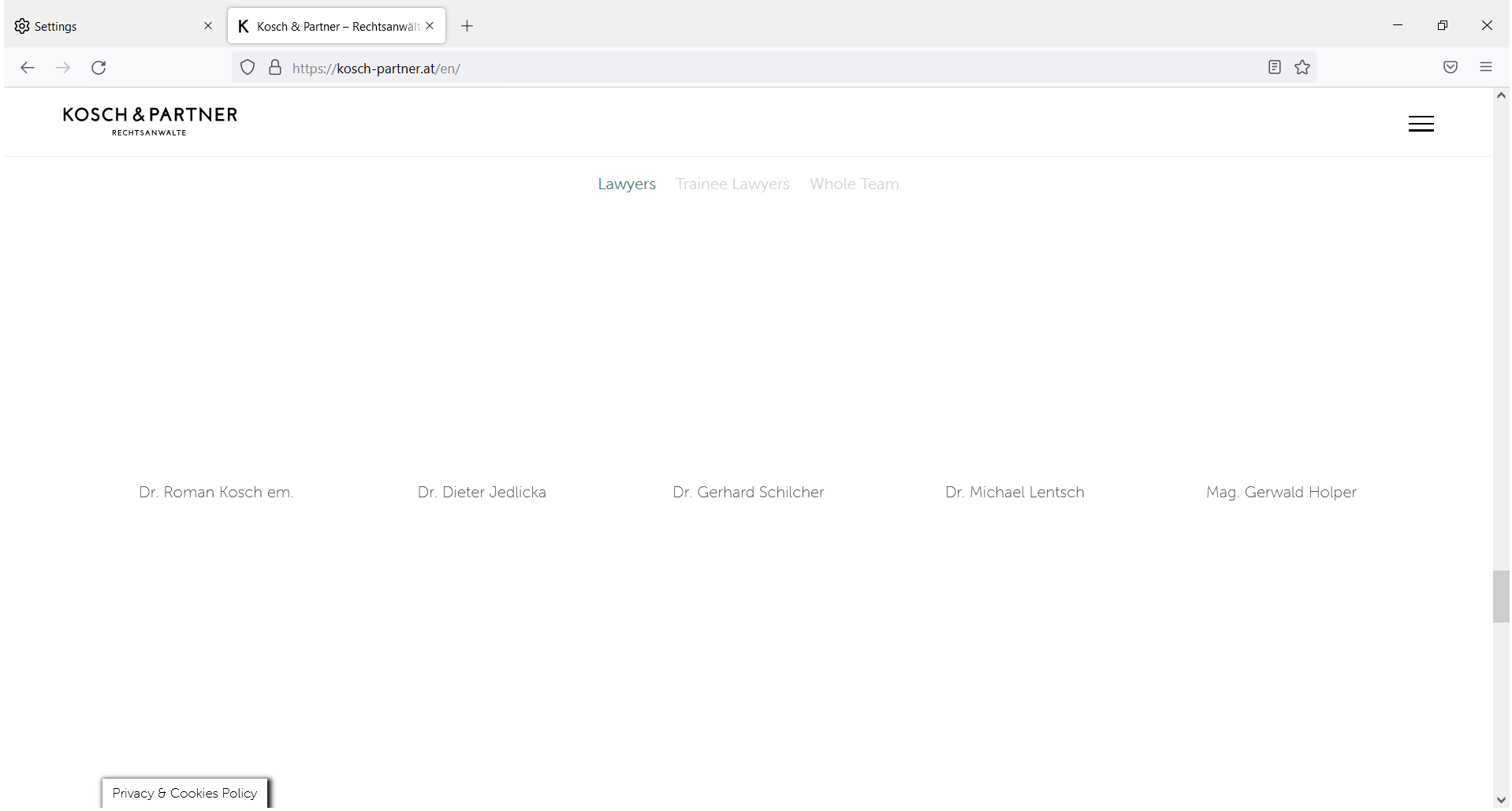
Task: Open reader view for the page
Action: point(1274,67)
